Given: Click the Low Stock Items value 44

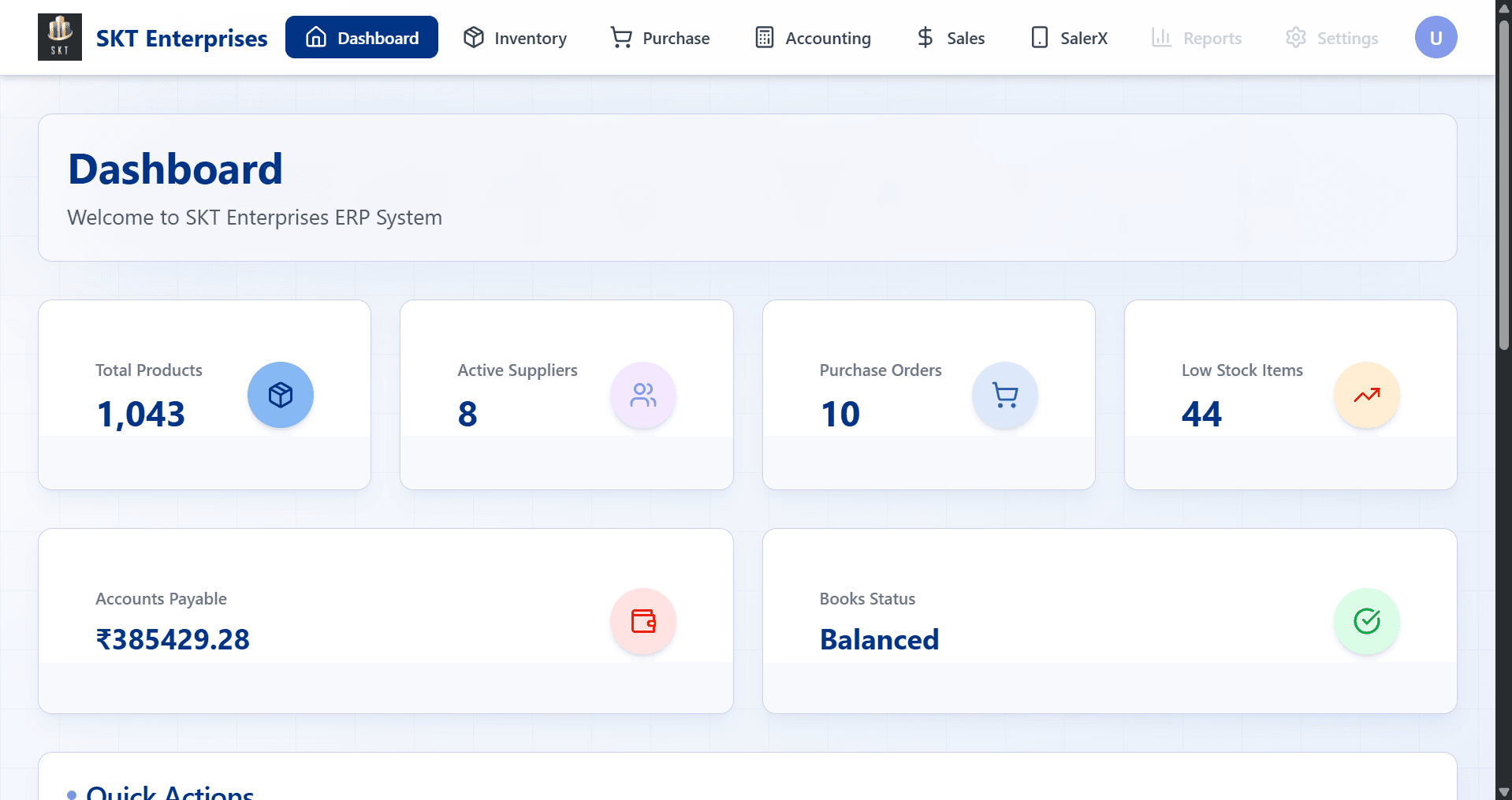Looking at the screenshot, I should (x=1202, y=414).
